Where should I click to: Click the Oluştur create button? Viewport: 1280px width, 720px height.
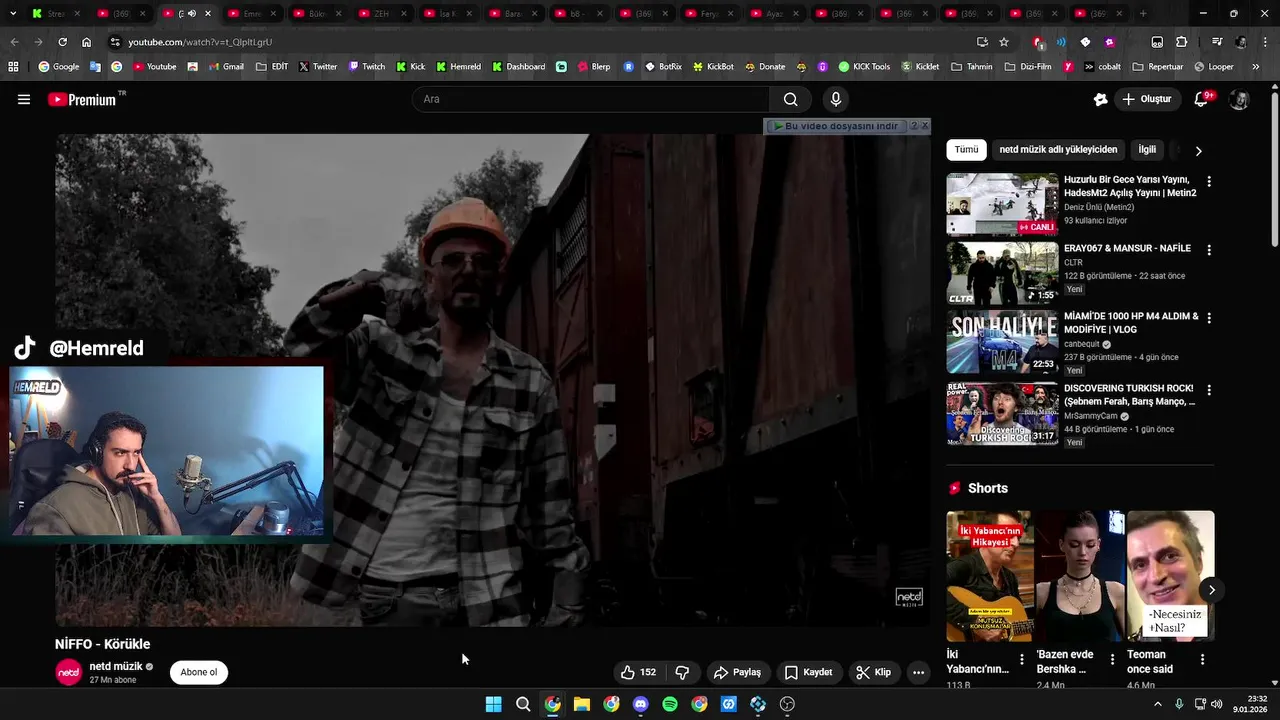(x=1147, y=99)
